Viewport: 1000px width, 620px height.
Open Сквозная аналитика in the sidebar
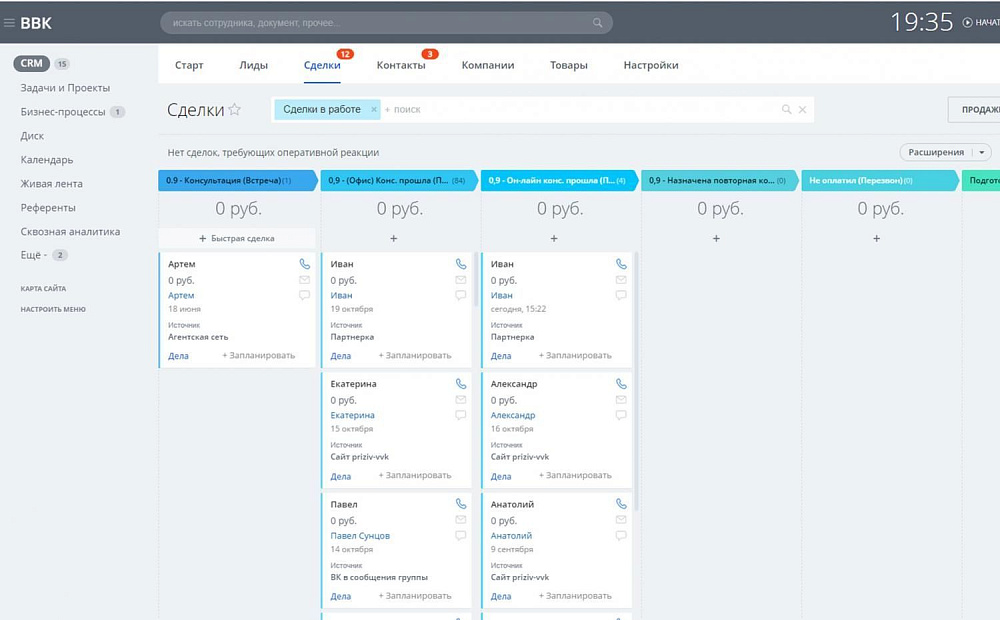point(70,231)
